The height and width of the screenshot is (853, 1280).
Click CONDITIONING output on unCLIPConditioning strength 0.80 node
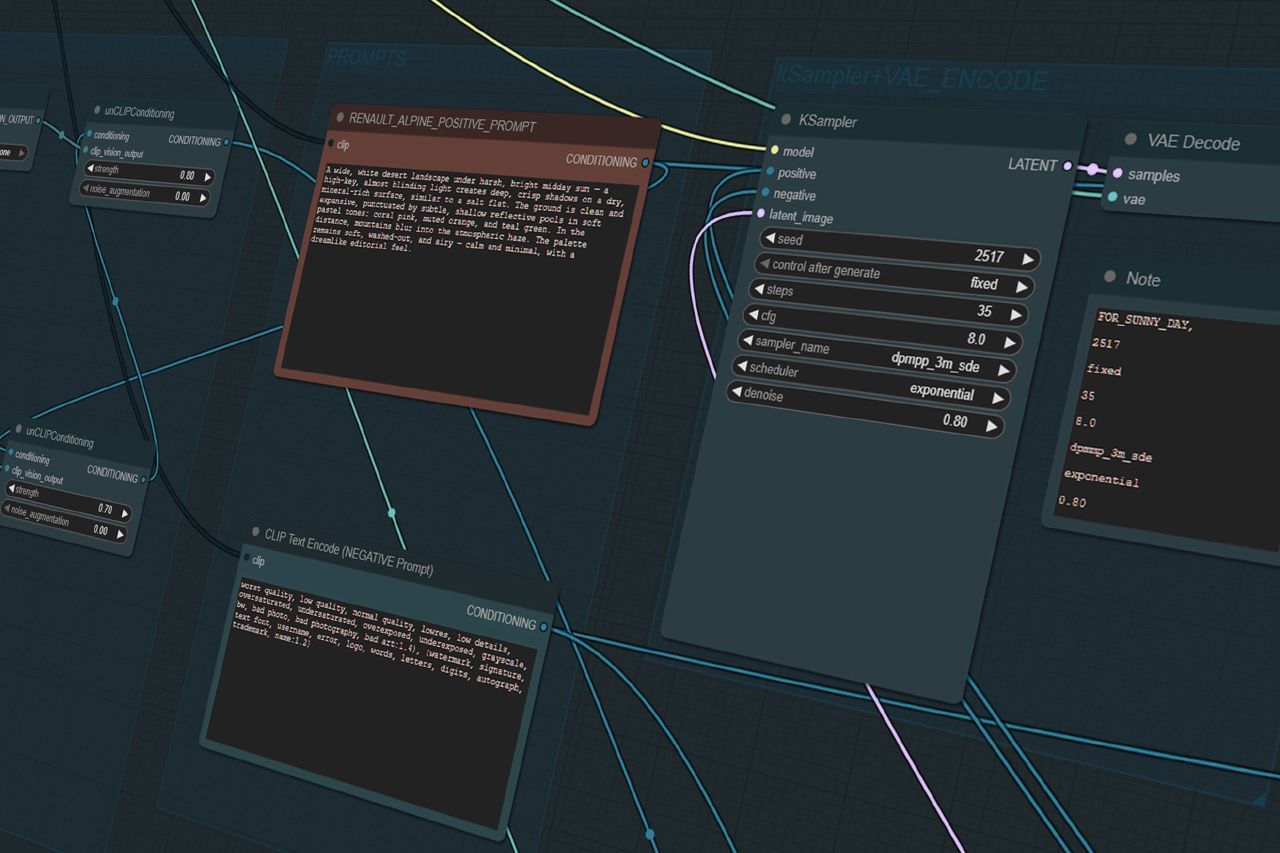coord(227,143)
